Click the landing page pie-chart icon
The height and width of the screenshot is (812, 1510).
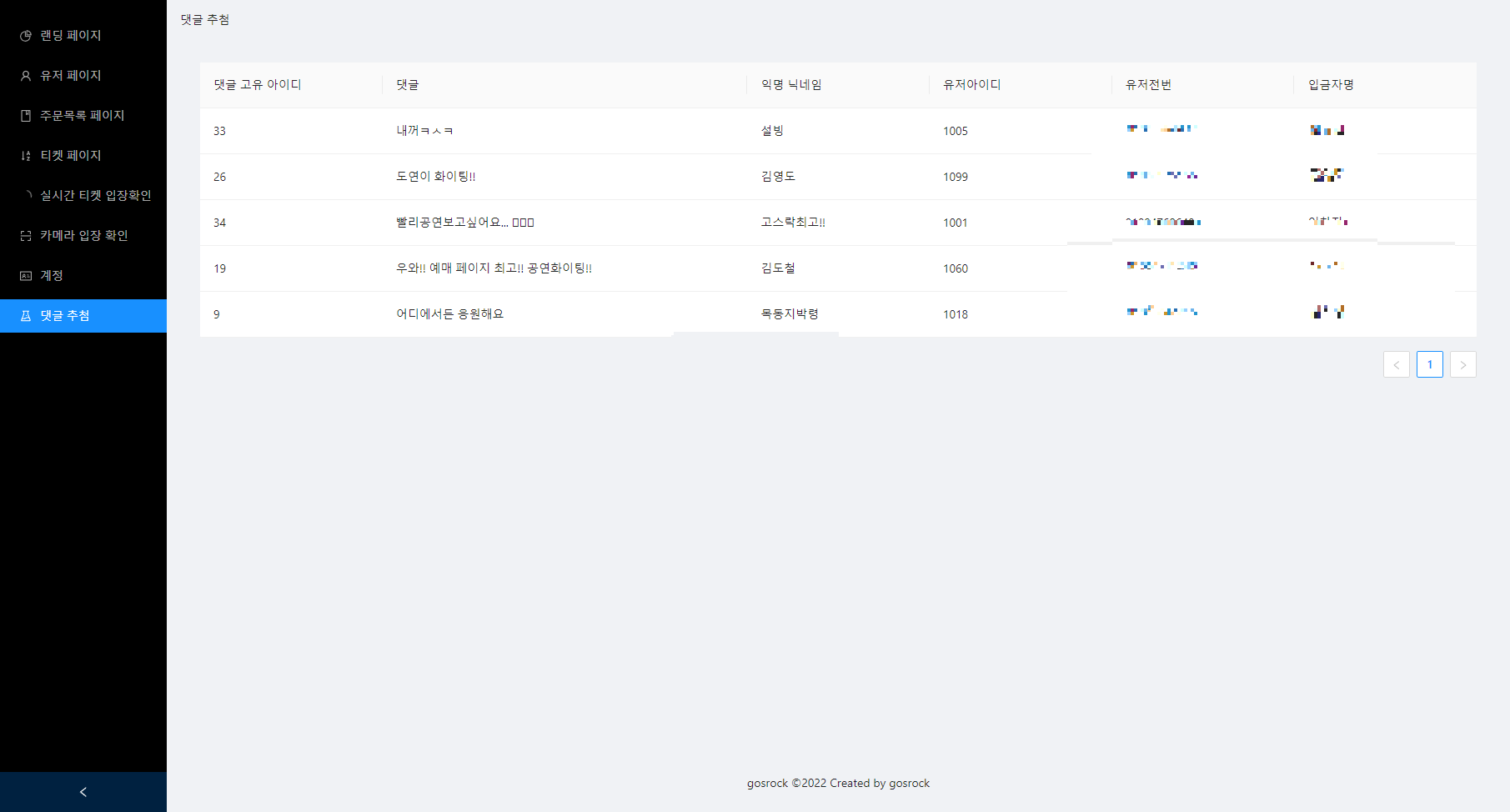26,36
